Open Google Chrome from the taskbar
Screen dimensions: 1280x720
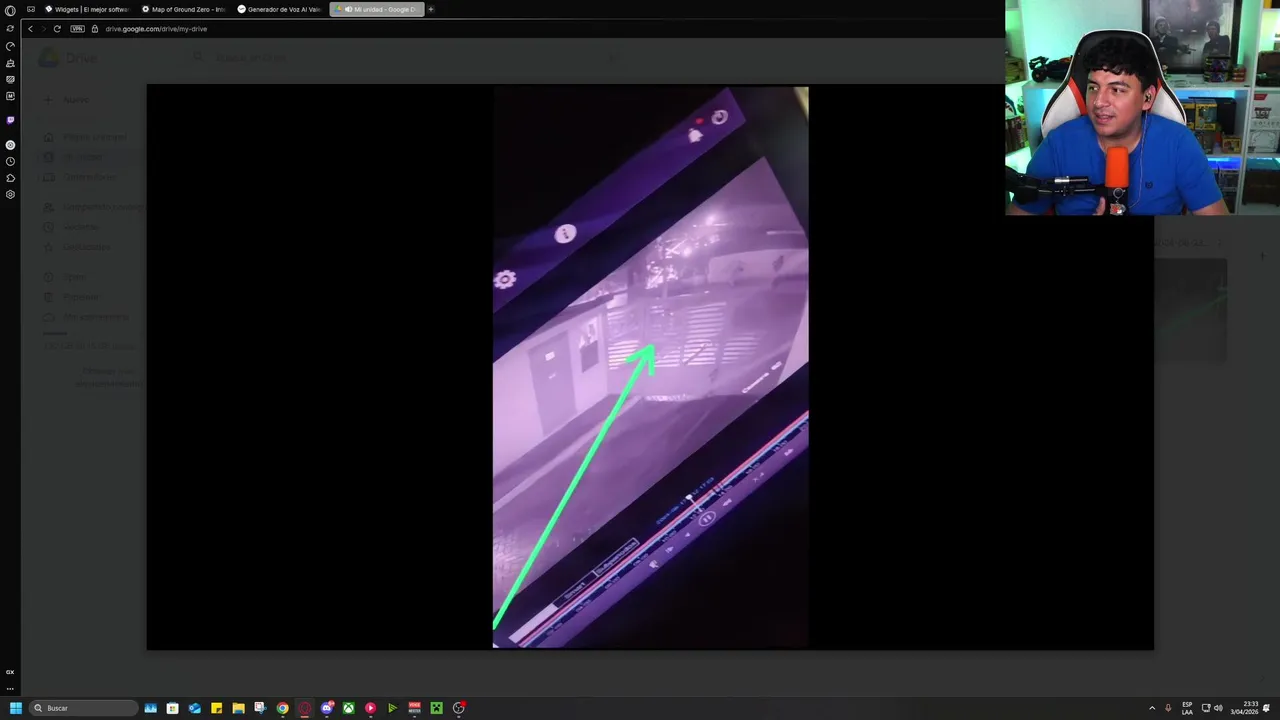click(x=282, y=708)
